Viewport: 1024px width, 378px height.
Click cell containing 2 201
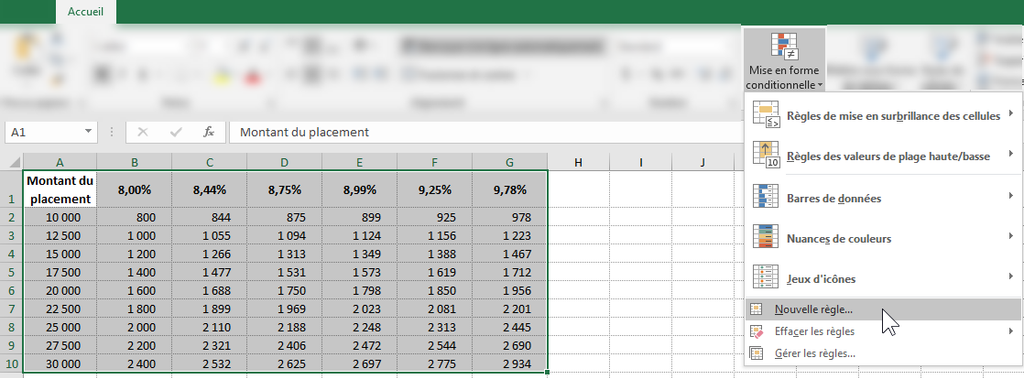click(510, 309)
